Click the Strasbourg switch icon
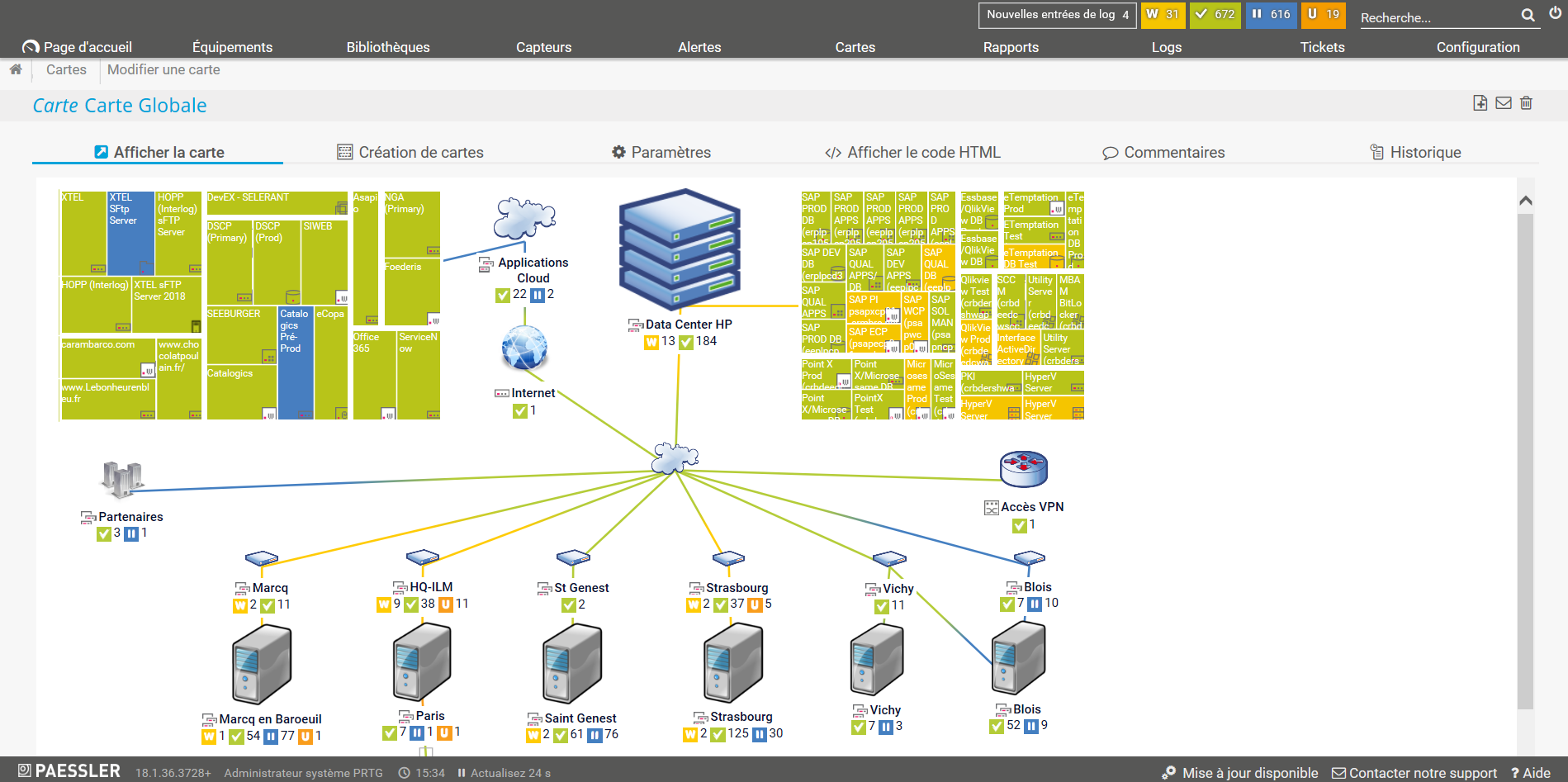Image resolution: width=1568 pixels, height=782 pixels. 728,559
